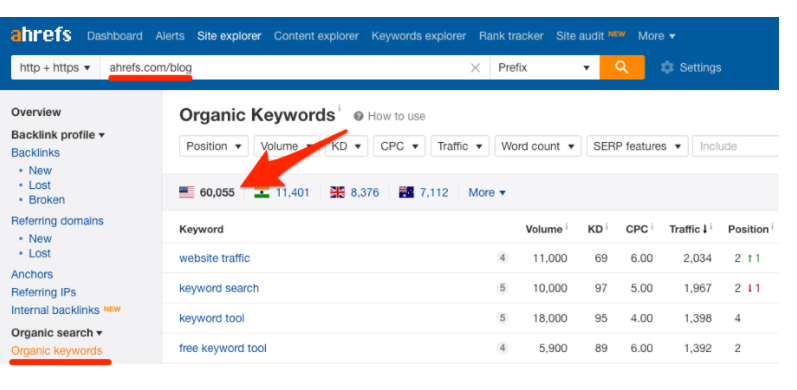Collapse the Backlink profile section
Image resolution: width=797 pixels, height=390 pixels.
tap(58, 135)
